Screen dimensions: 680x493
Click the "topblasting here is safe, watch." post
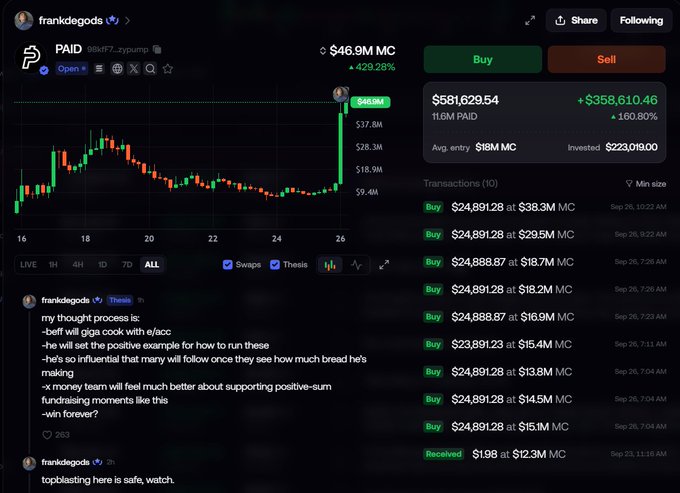click(108, 480)
